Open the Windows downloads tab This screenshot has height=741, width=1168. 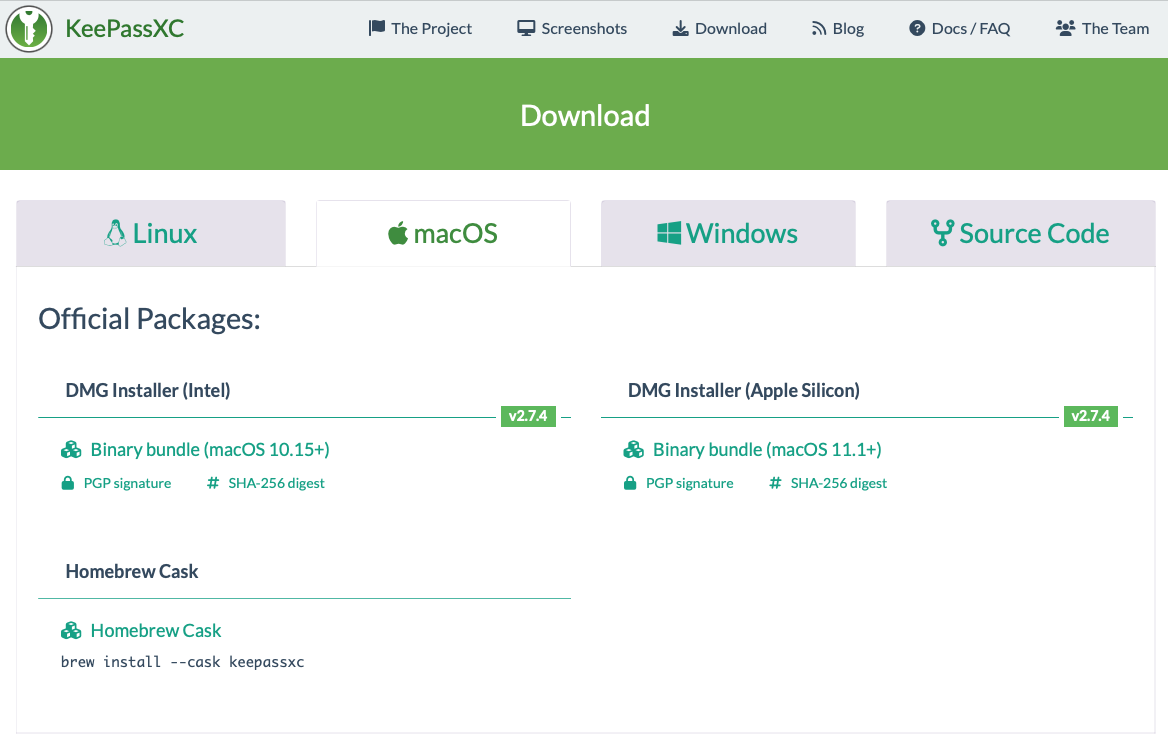(x=728, y=234)
